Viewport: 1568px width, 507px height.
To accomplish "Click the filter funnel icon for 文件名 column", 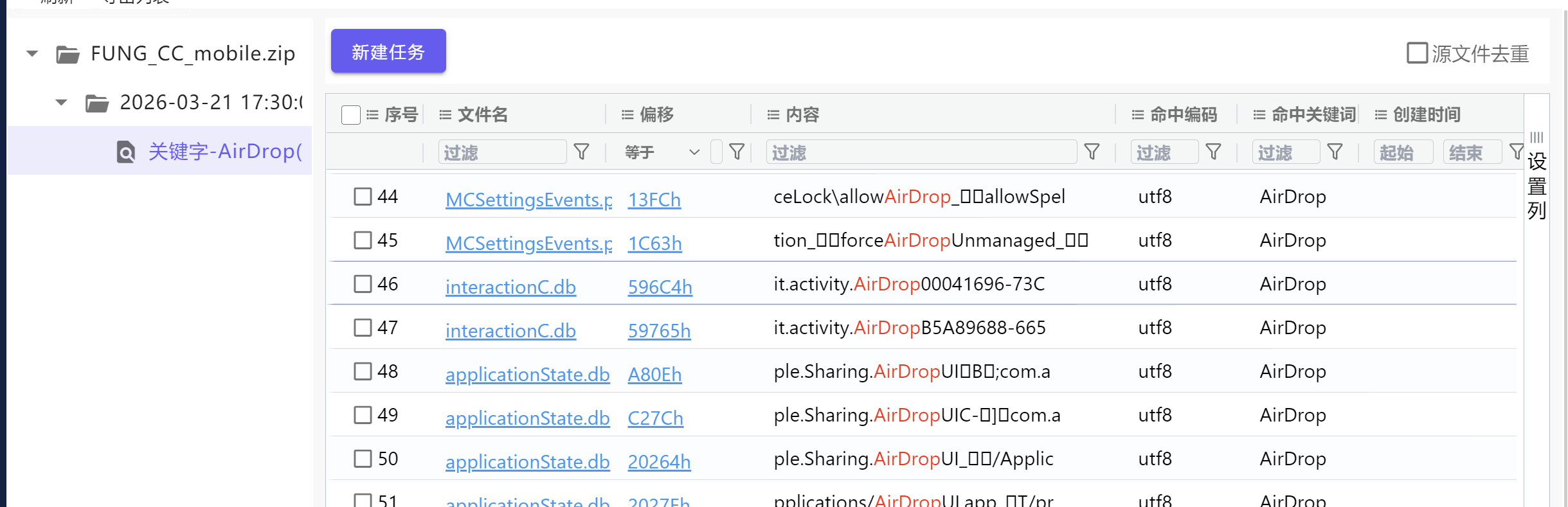I will 581,152.
